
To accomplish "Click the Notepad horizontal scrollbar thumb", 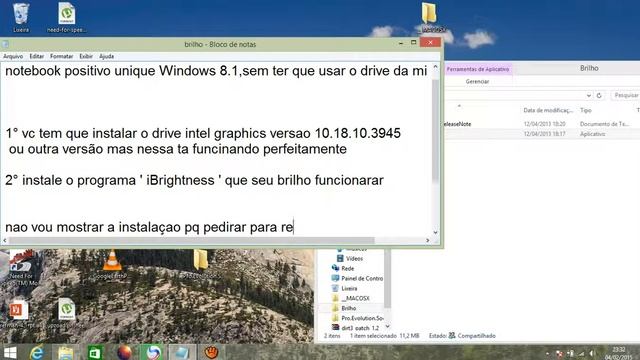I will click(x=191, y=240).
